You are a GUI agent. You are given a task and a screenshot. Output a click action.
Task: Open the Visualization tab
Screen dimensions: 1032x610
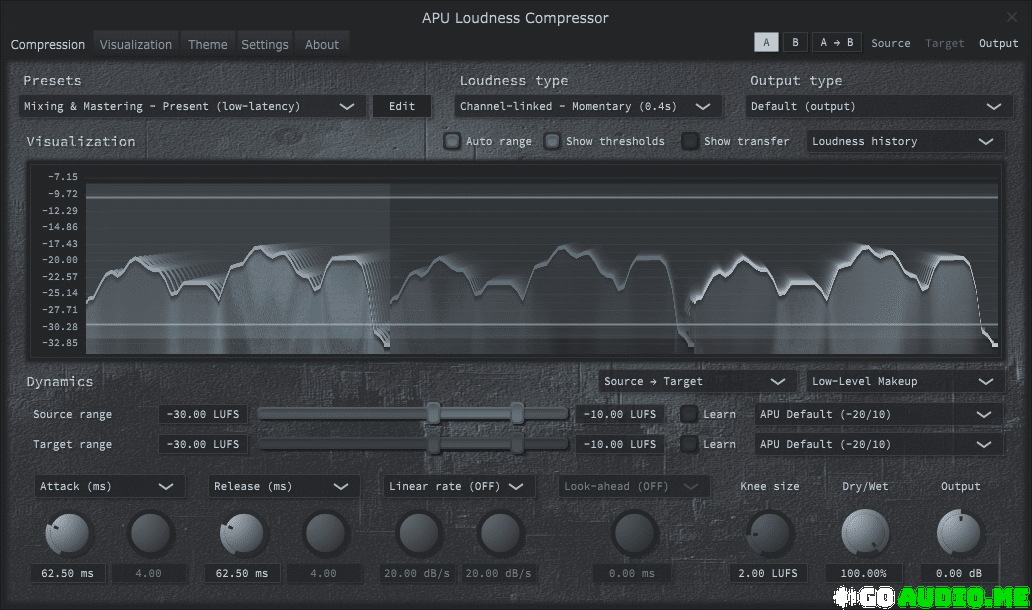[136, 45]
